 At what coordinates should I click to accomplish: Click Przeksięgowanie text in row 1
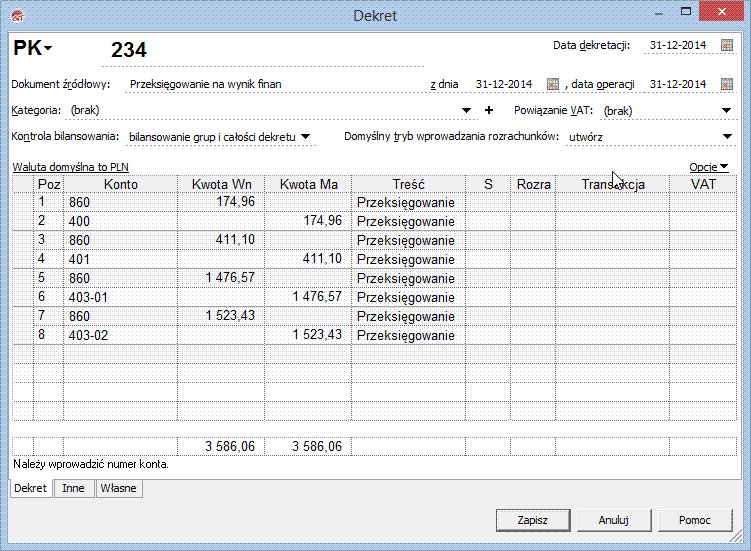(406, 203)
